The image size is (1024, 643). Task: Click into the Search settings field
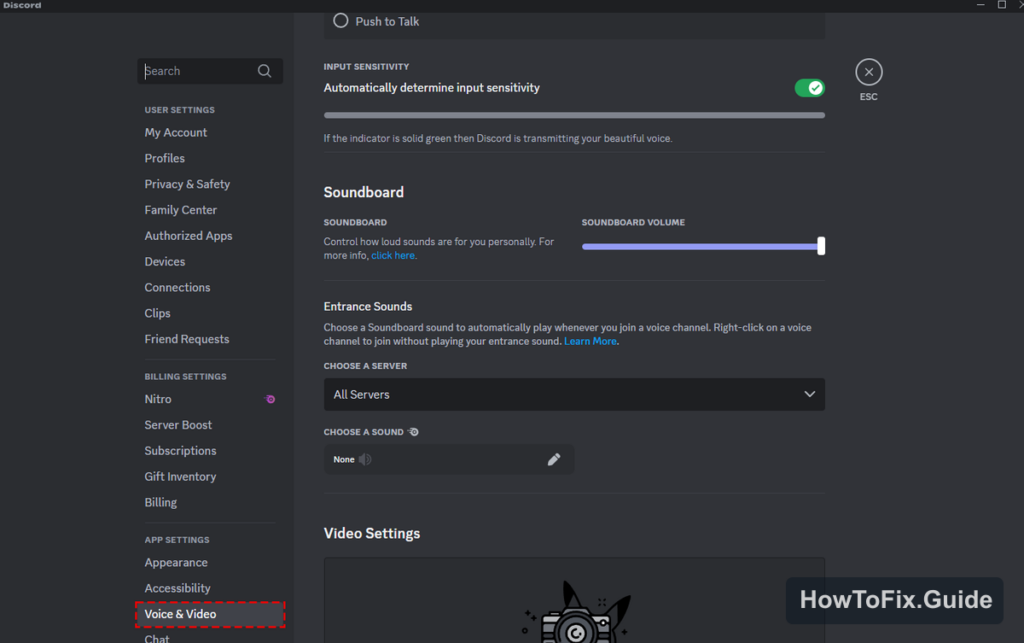(210, 71)
